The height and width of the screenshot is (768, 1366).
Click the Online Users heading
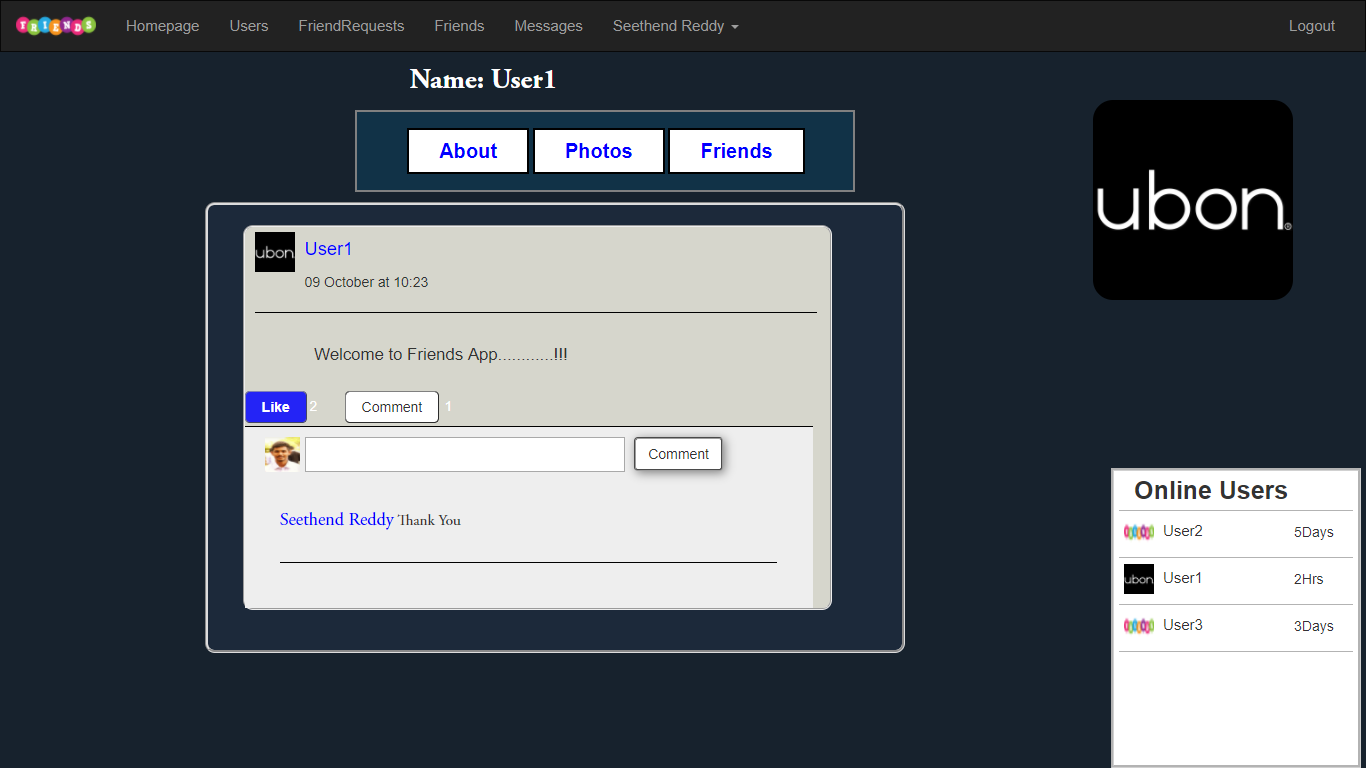click(x=1211, y=490)
